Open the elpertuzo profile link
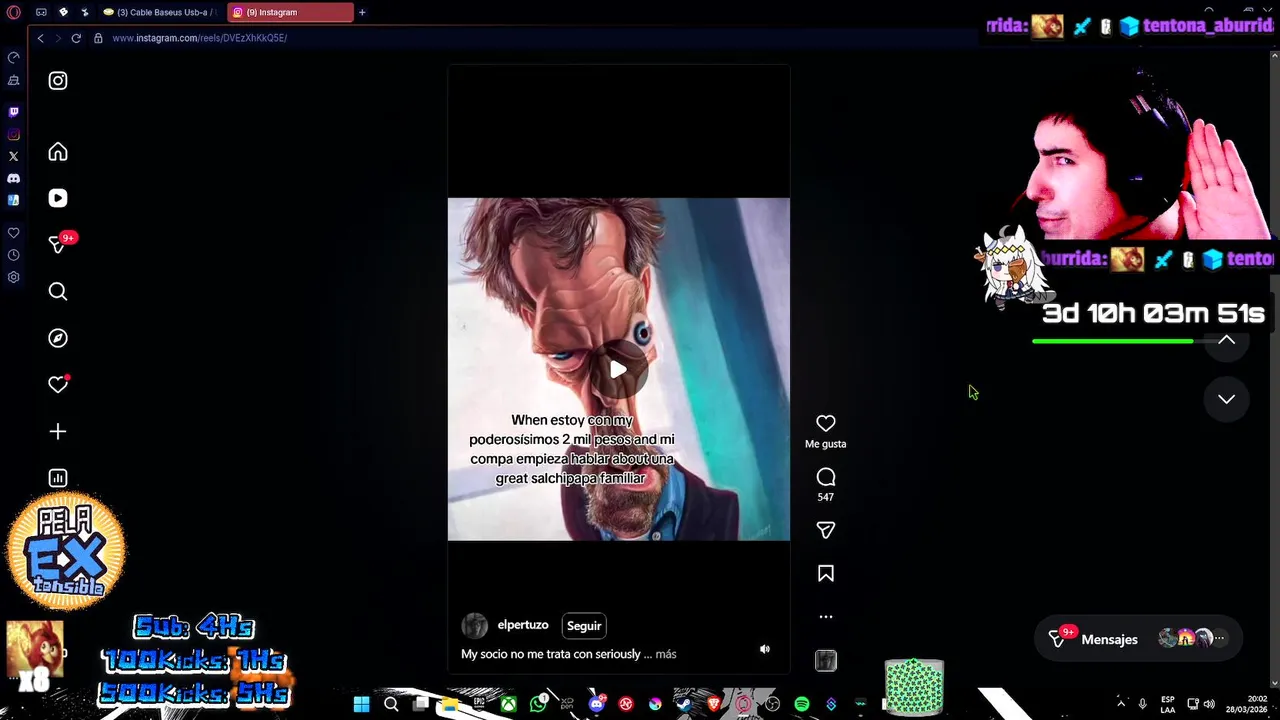Viewport: 1280px width, 720px height. (x=523, y=625)
